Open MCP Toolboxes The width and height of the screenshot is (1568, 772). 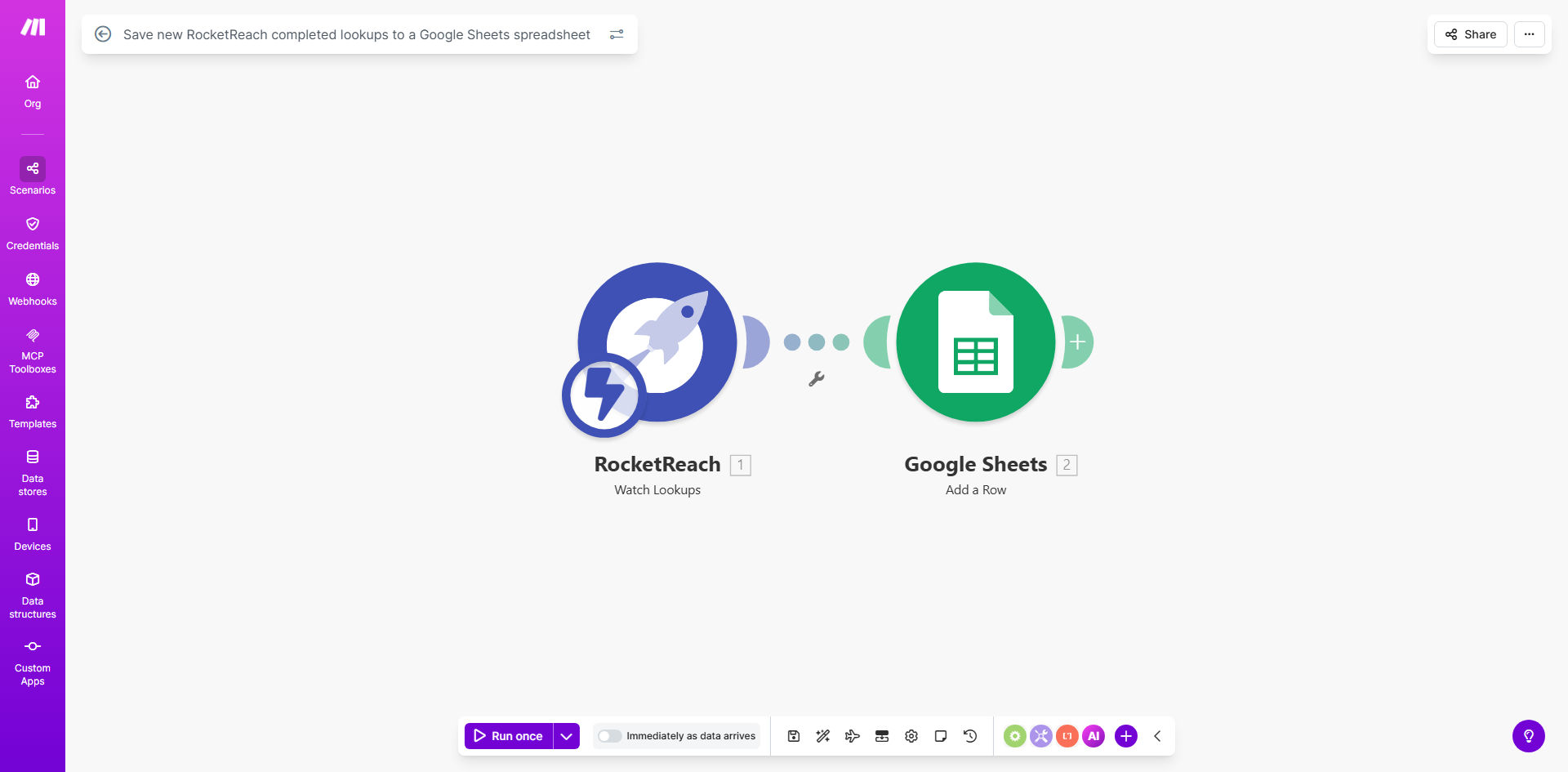coord(33,351)
